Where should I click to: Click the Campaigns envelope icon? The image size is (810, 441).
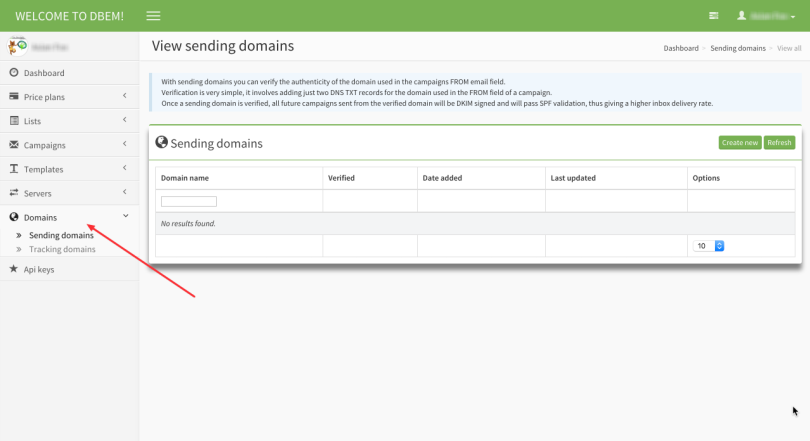click(x=14, y=145)
